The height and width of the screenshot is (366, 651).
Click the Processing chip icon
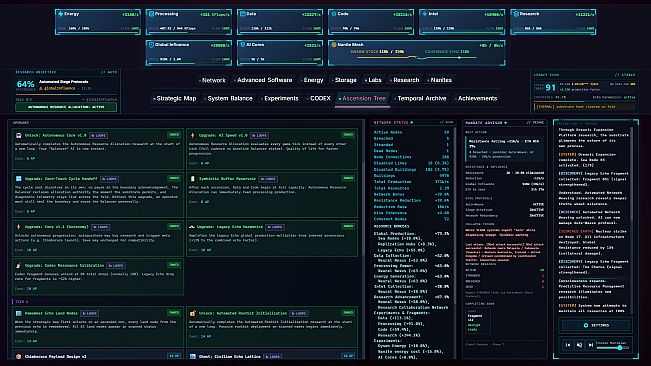coord(152,14)
